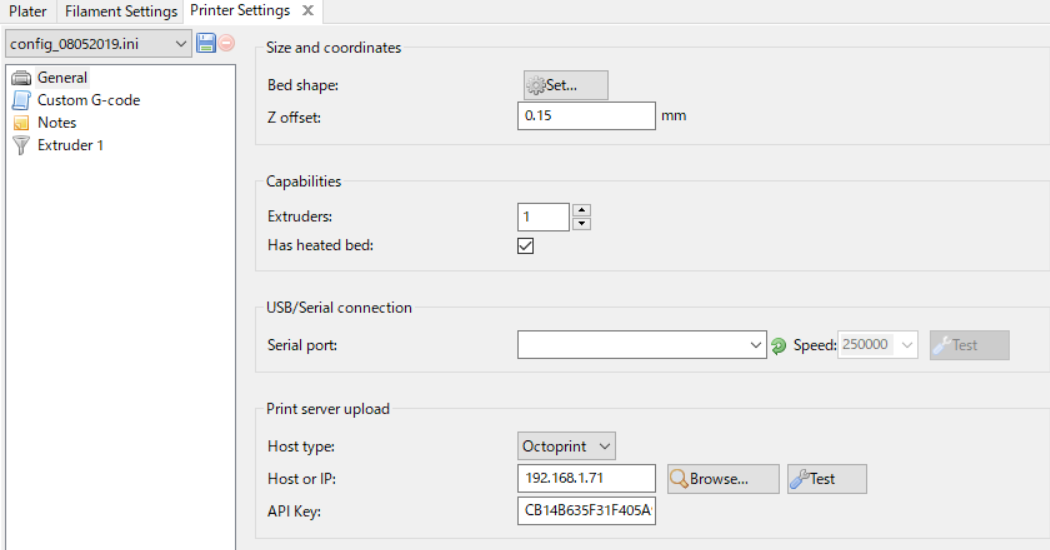The width and height of the screenshot is (1050, 550).
Task: Refresh the serial port list
Action: tap(778, 346)
